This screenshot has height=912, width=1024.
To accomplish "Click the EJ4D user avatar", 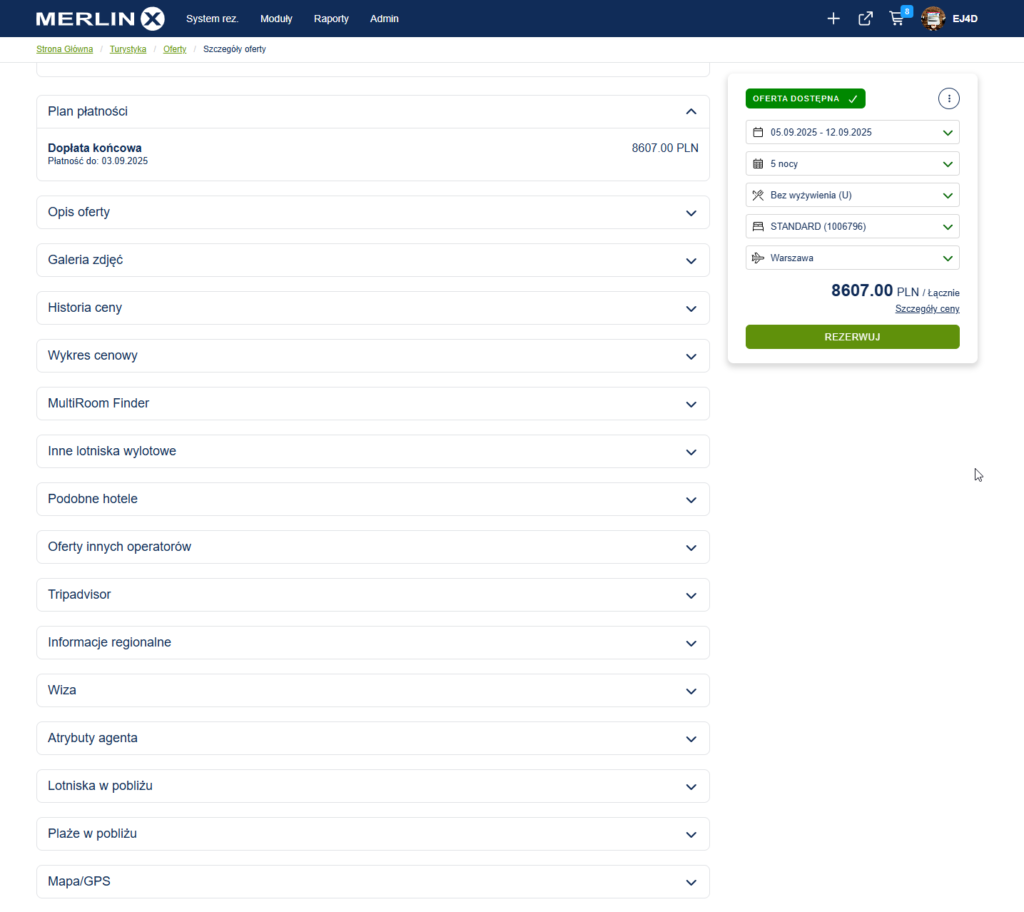I will coord(933,19).
